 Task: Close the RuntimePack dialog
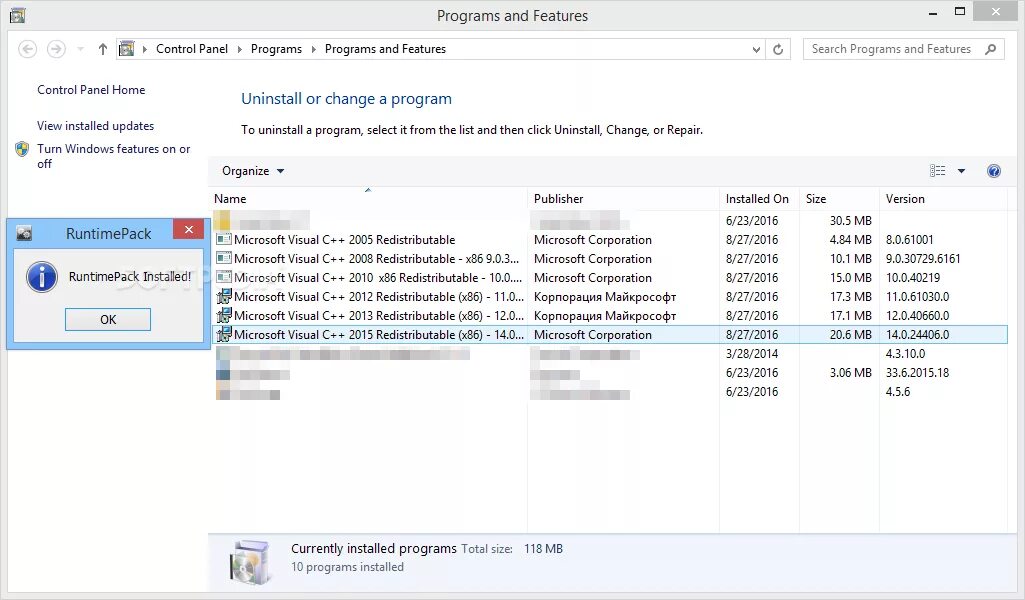coord(188,229)
